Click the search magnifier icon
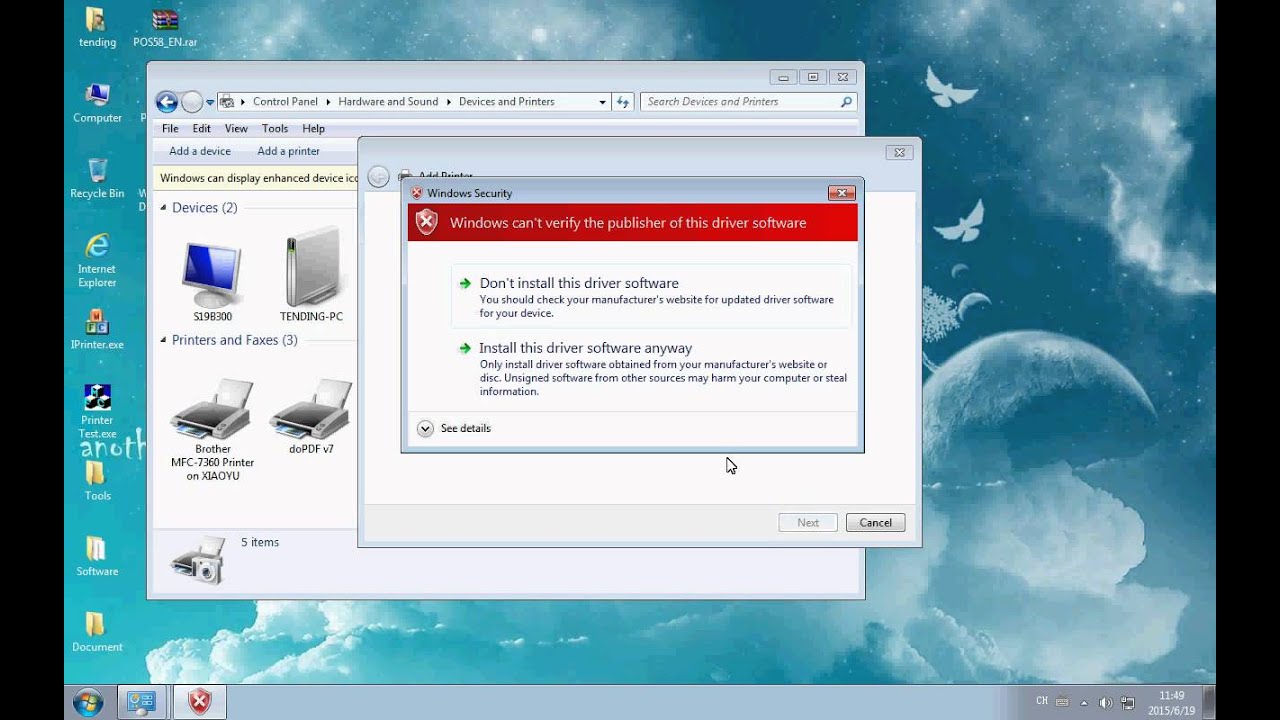The image size is (1280, 720). point(846,102)
